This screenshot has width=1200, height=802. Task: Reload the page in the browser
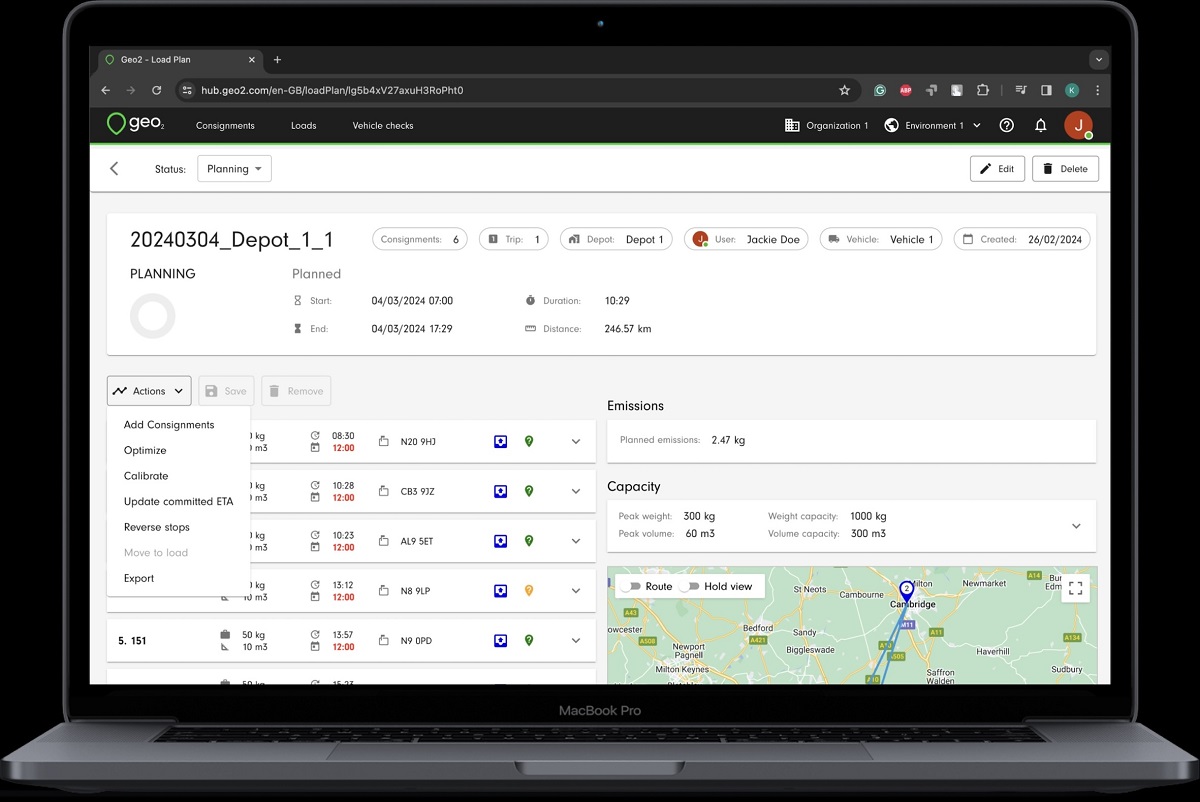156,90
